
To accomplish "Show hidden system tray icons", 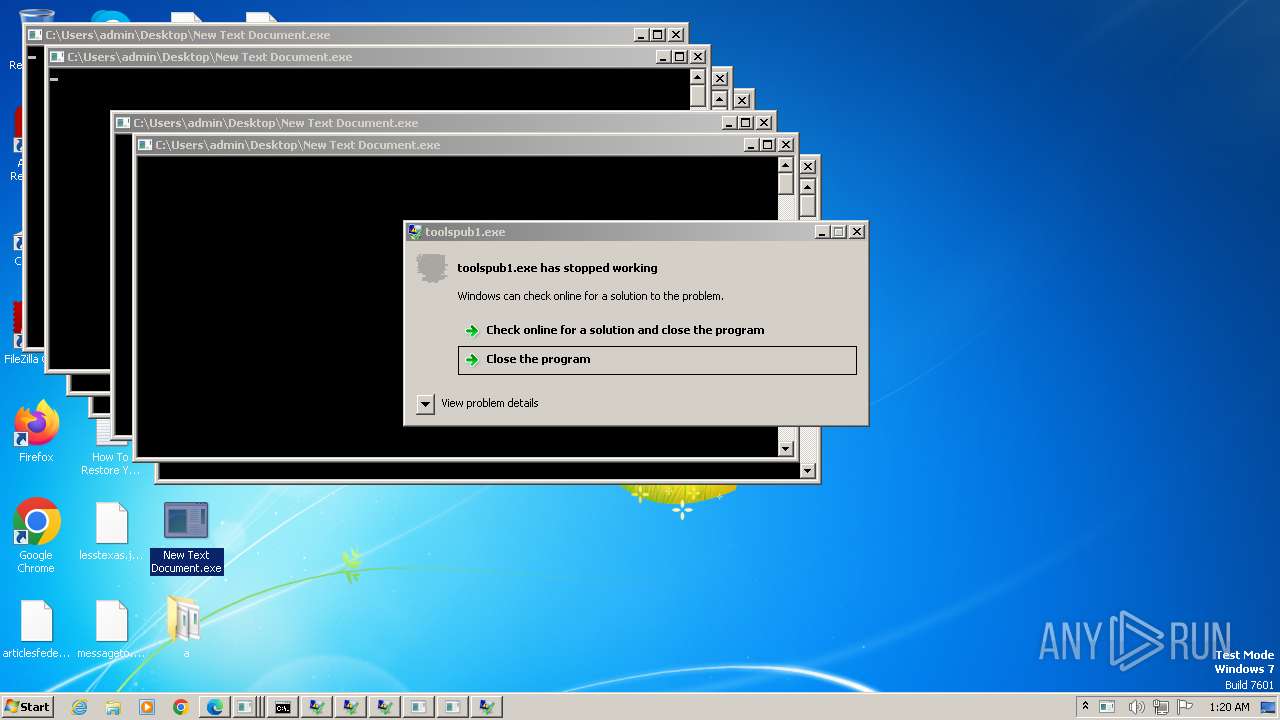I will [x=1085, y=706].
